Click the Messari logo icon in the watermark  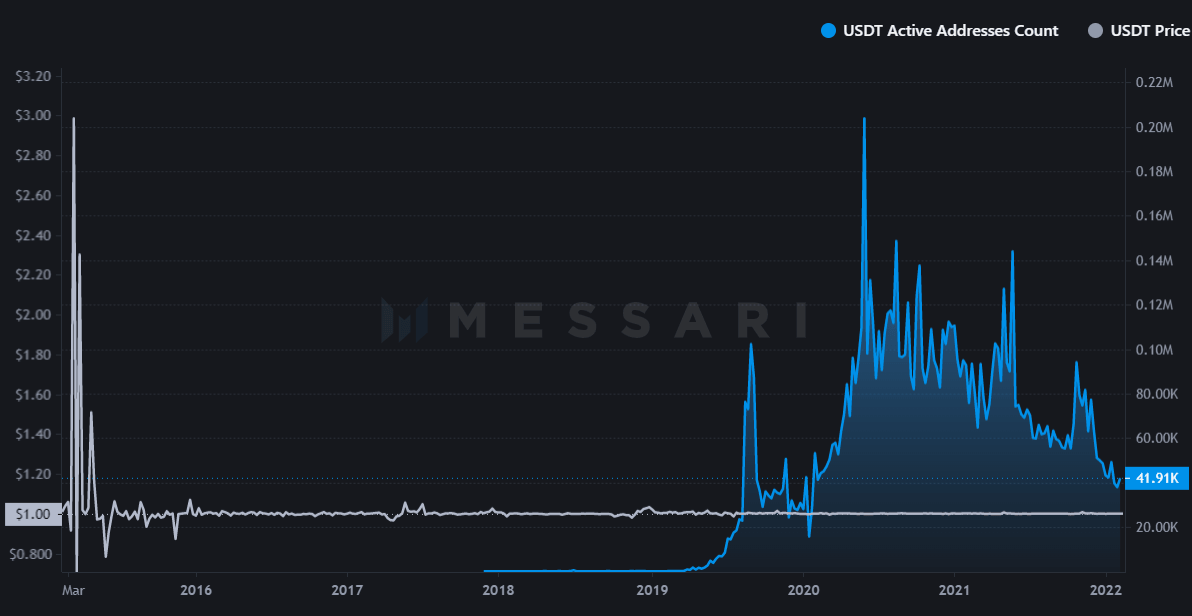pyautogui.click(x=404, y=320)
